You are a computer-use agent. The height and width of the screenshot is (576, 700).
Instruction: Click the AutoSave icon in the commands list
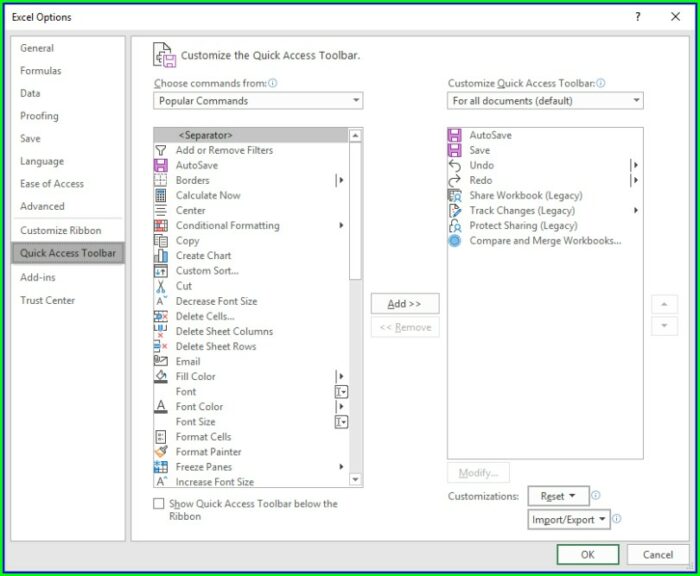pyautogui.click(x=160, y=165)
